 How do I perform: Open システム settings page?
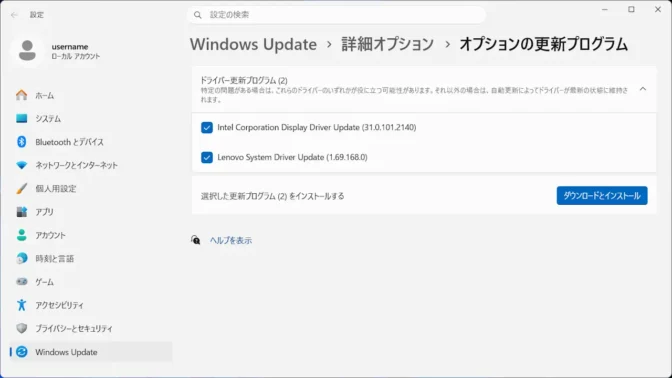pos(91,119)
